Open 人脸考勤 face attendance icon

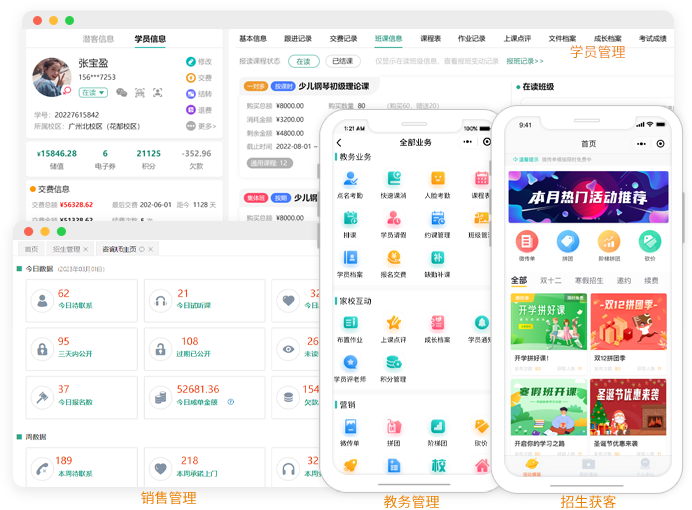[x=437, y=179]
